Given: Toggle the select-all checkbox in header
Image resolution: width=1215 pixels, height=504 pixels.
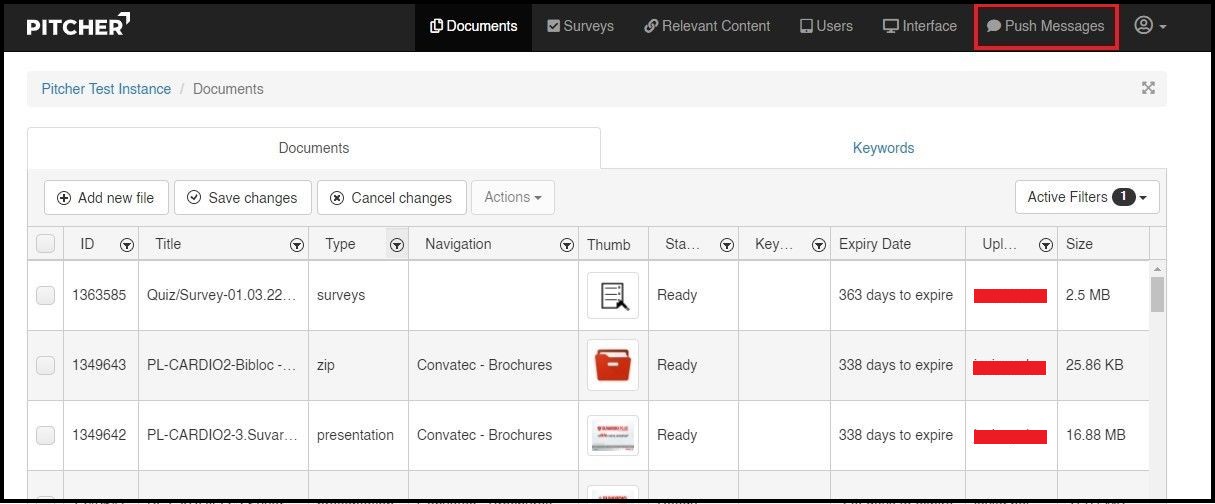Looking at the screenshot, I should (x=46, y=244).
